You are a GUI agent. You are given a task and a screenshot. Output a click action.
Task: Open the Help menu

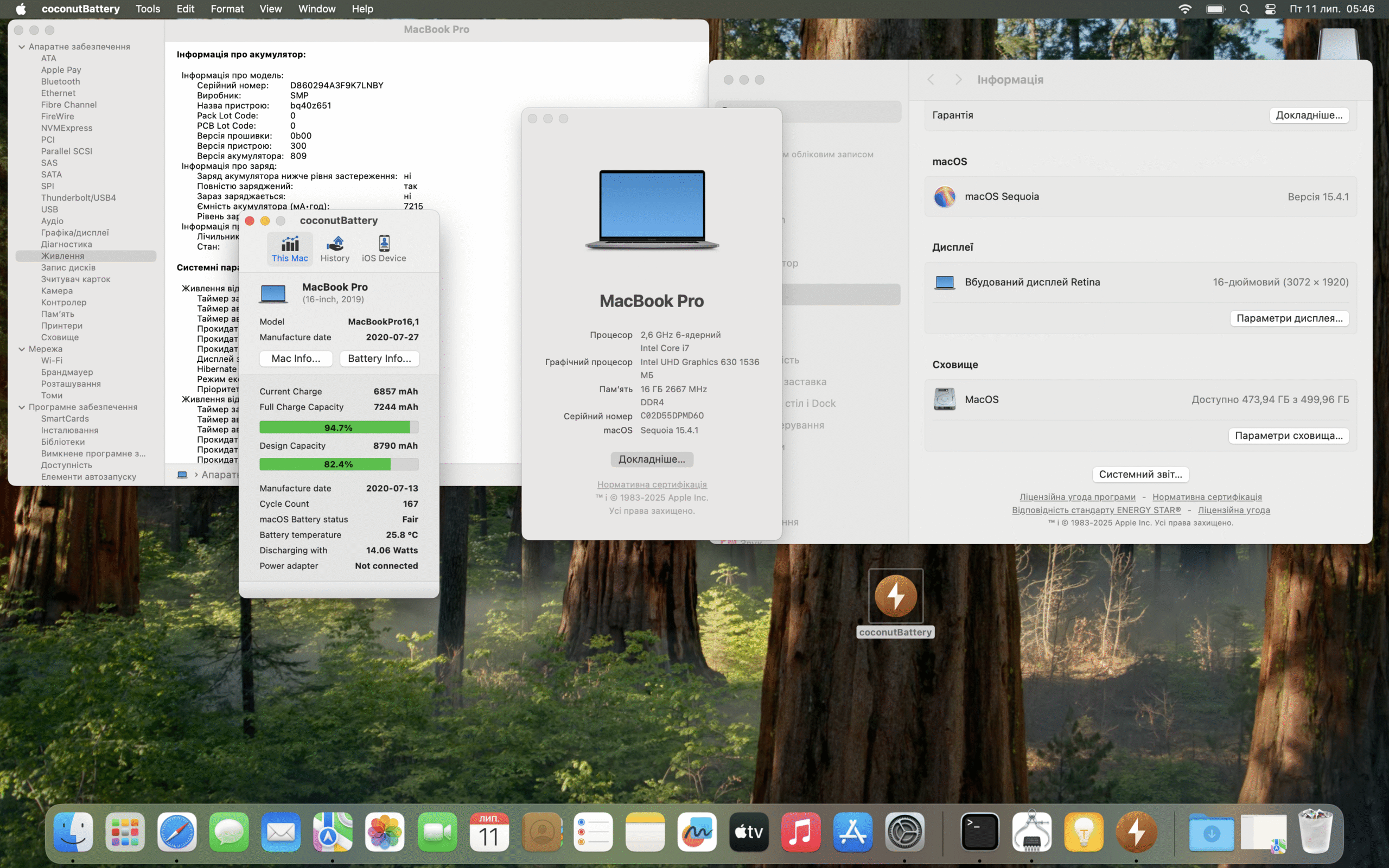pos(362,9)
